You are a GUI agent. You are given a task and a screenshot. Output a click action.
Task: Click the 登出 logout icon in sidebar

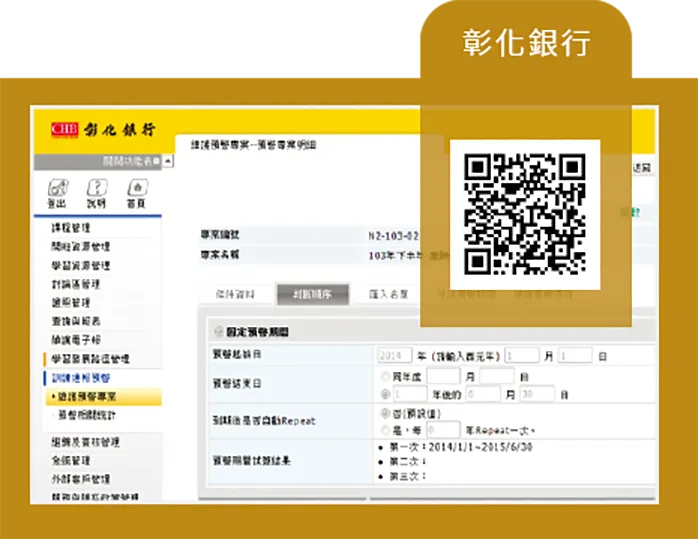57,188
